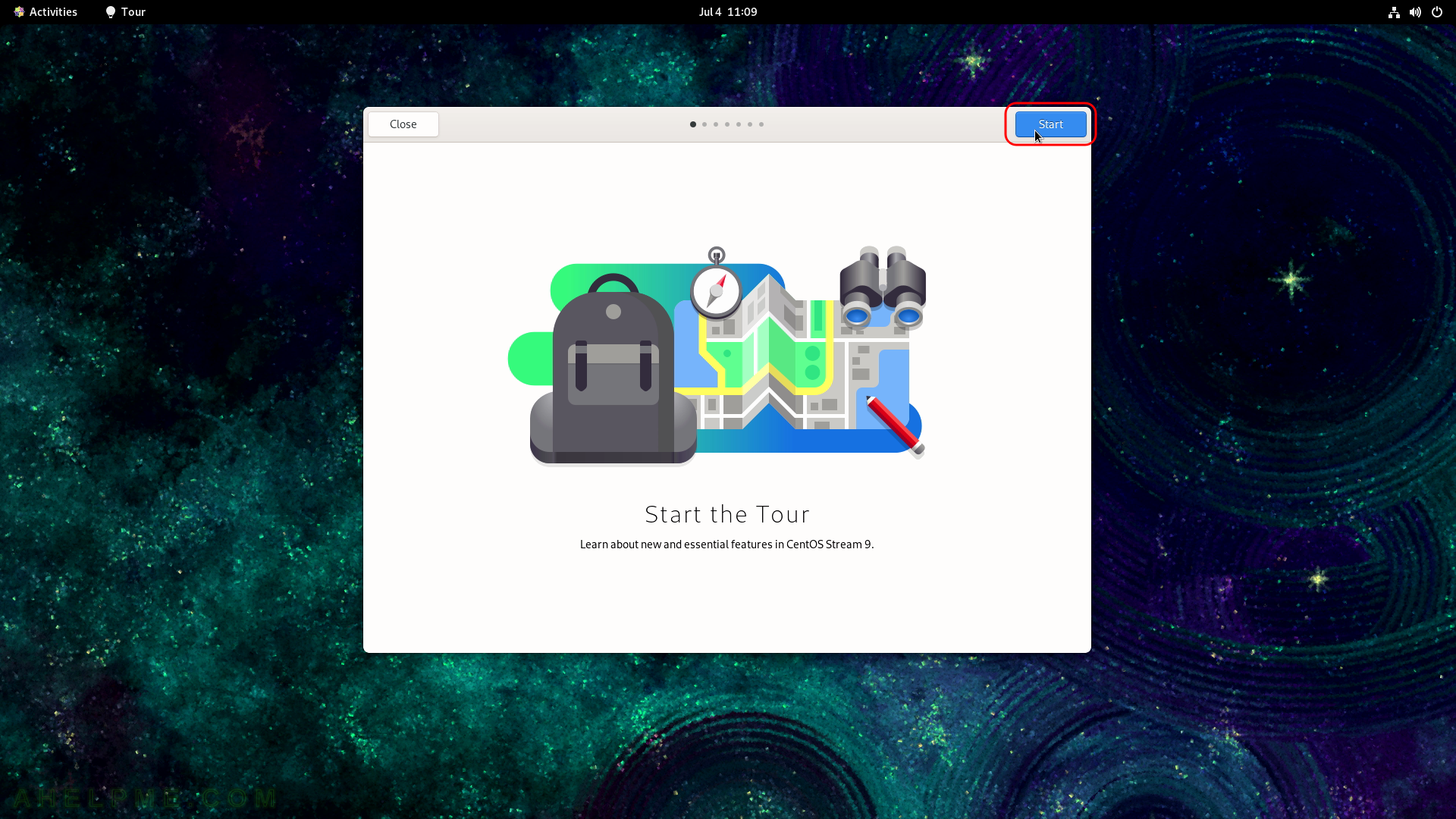Close the Tour dialog with Close button
Image resolution: width=1456 pixels, height=819 pixels.
pos(403,124)
